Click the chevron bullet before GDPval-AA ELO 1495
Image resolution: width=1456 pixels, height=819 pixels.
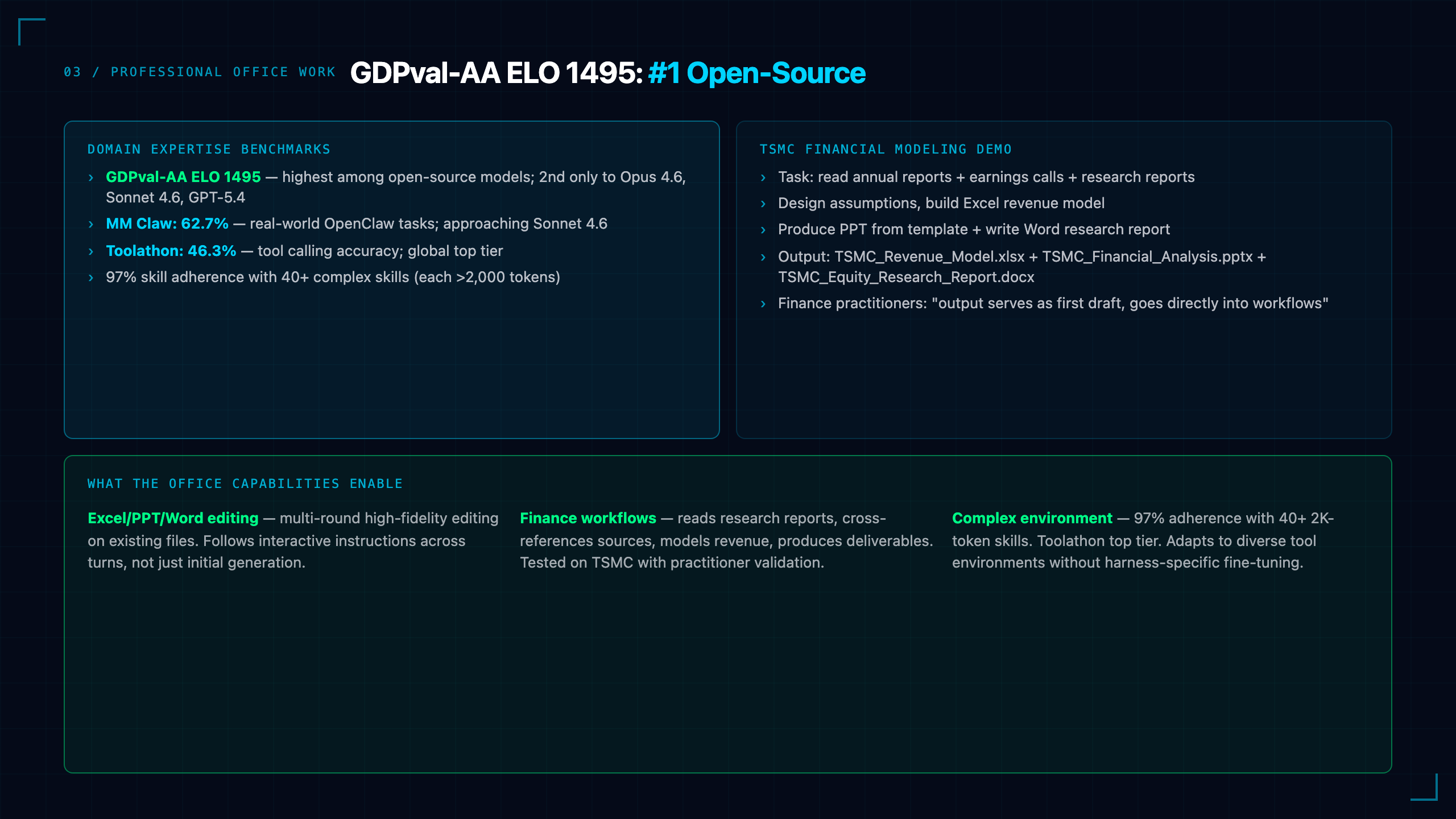[x=91, y=178]
